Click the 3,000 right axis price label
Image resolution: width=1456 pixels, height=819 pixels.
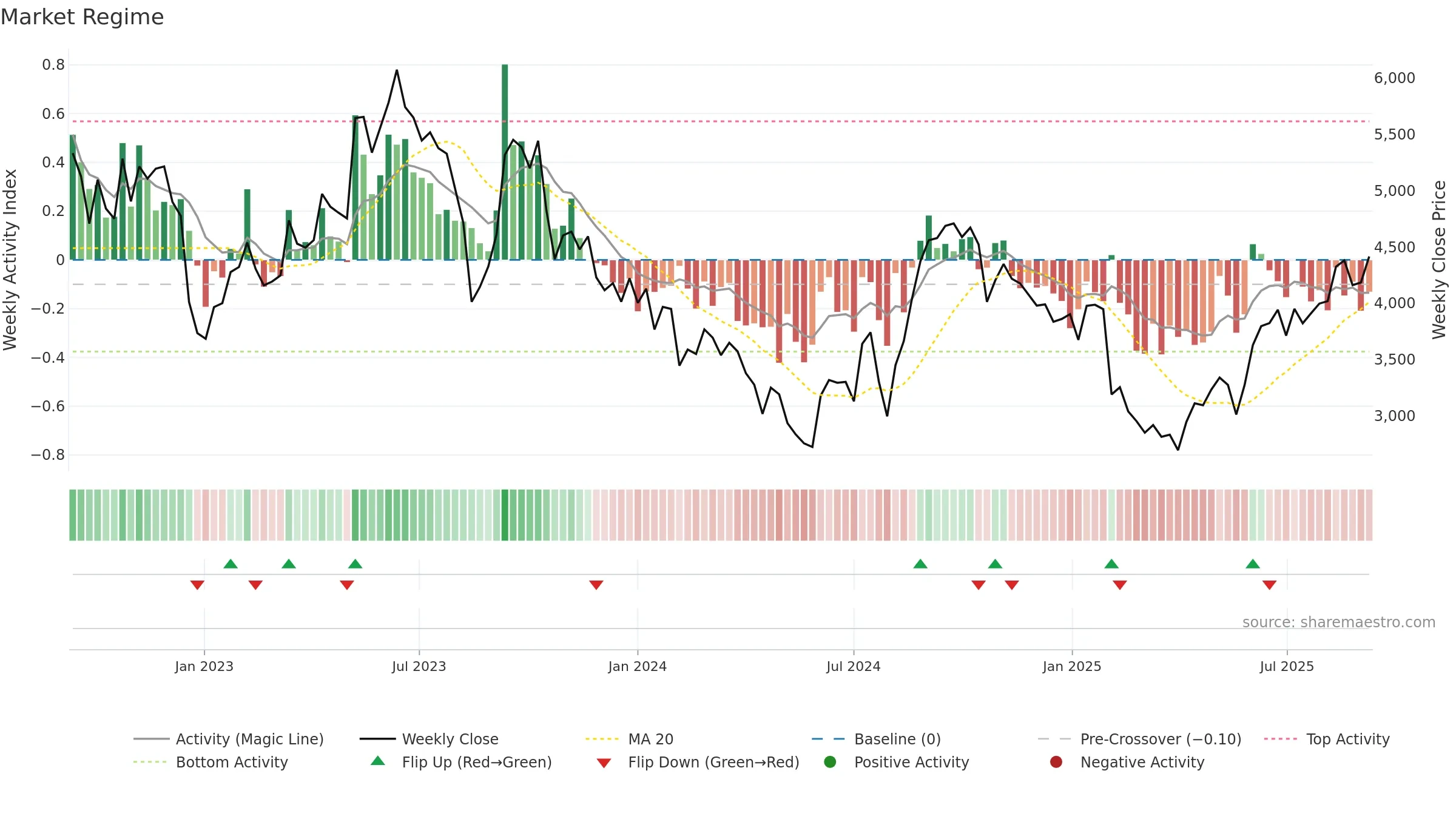pyautogui.click(x=1394, y=416)
